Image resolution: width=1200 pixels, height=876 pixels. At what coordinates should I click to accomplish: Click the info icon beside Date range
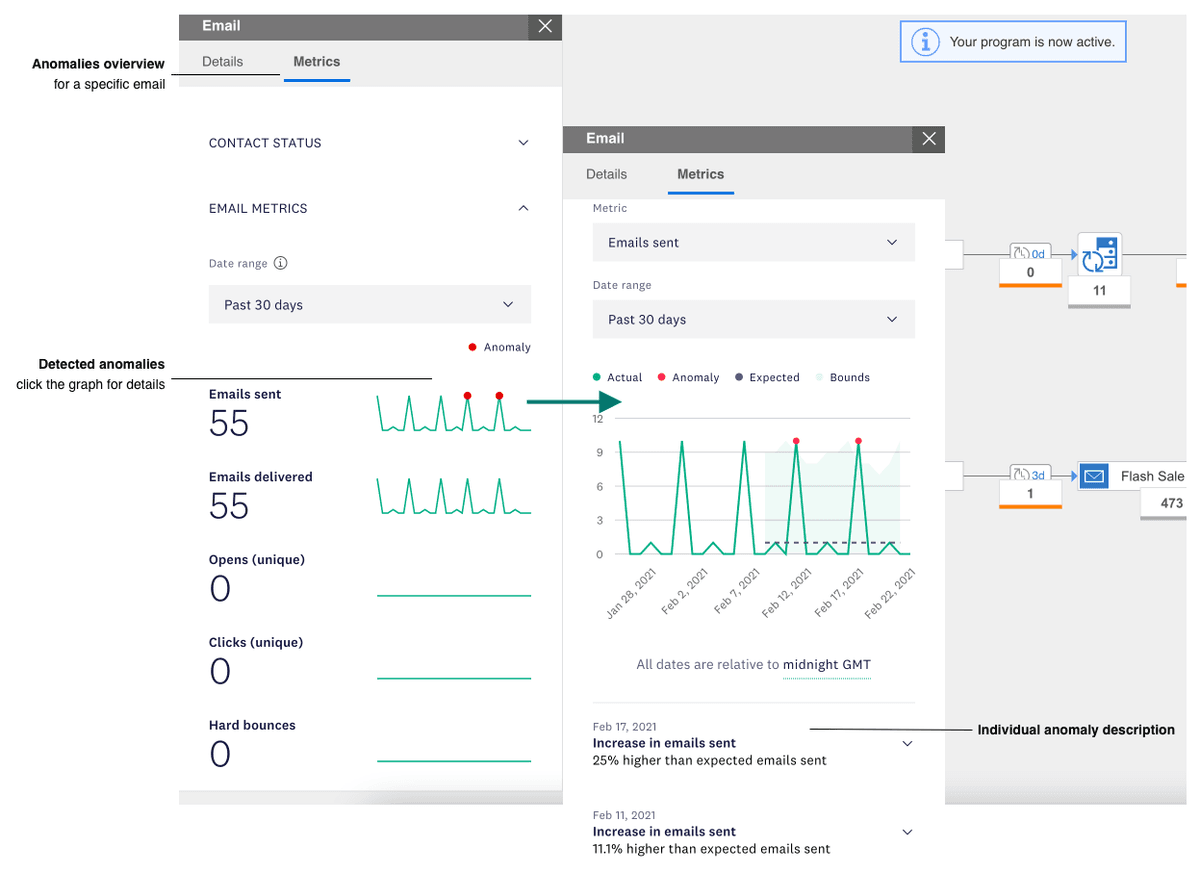pos(281,264)
